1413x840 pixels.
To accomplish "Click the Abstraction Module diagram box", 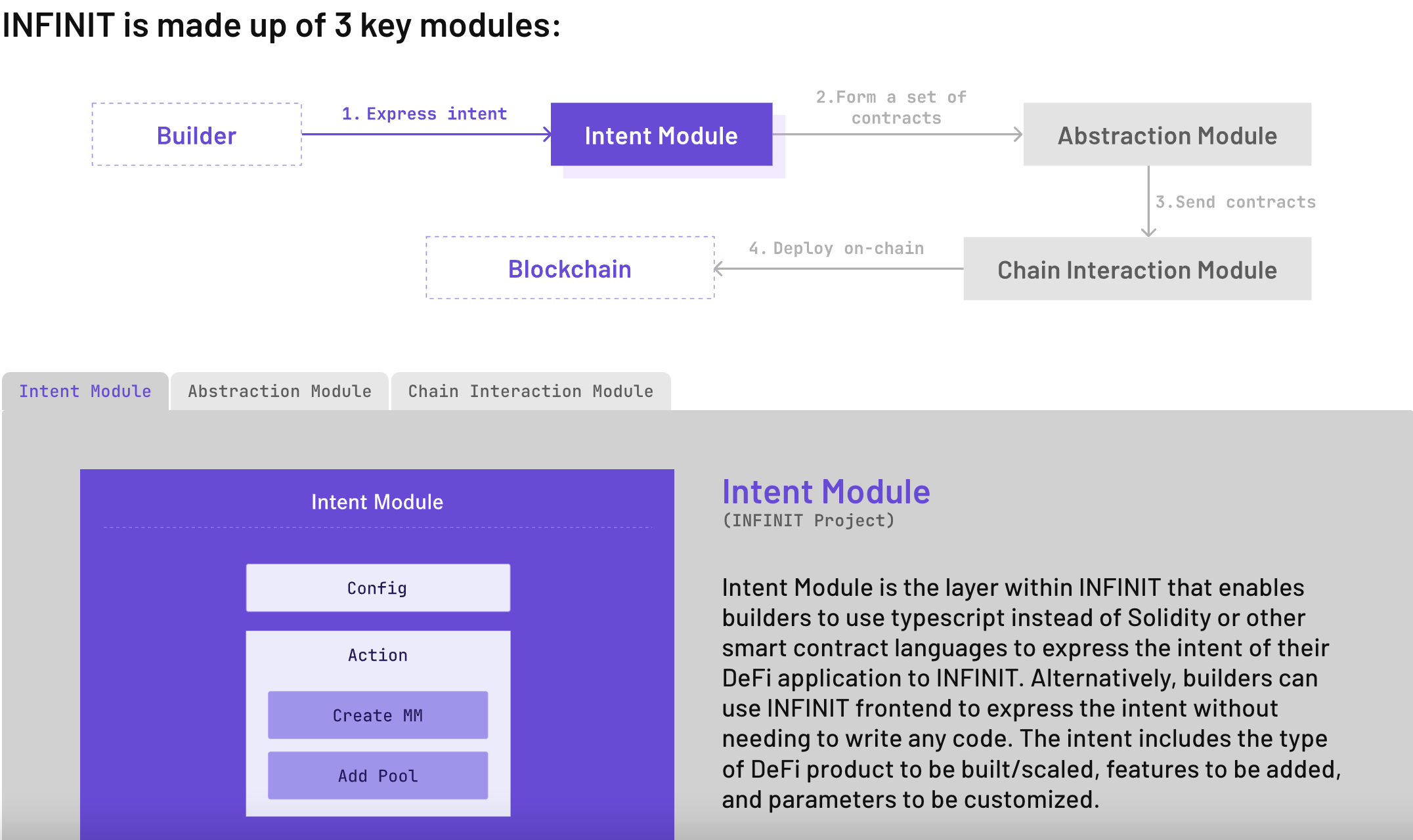I will (1167, 135).
